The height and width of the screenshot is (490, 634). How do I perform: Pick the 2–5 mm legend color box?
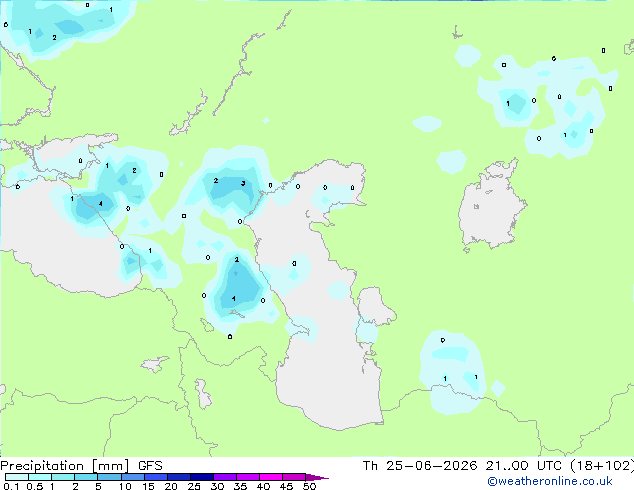tap(86, 477)
